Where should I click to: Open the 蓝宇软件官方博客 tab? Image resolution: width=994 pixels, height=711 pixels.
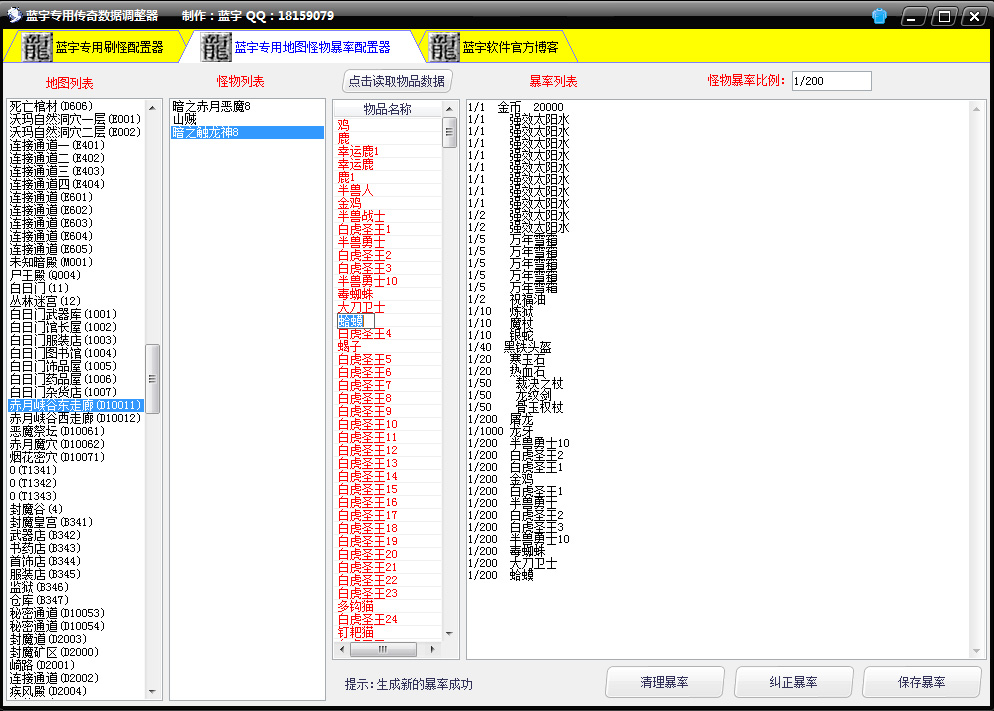[x=510, y=47]
